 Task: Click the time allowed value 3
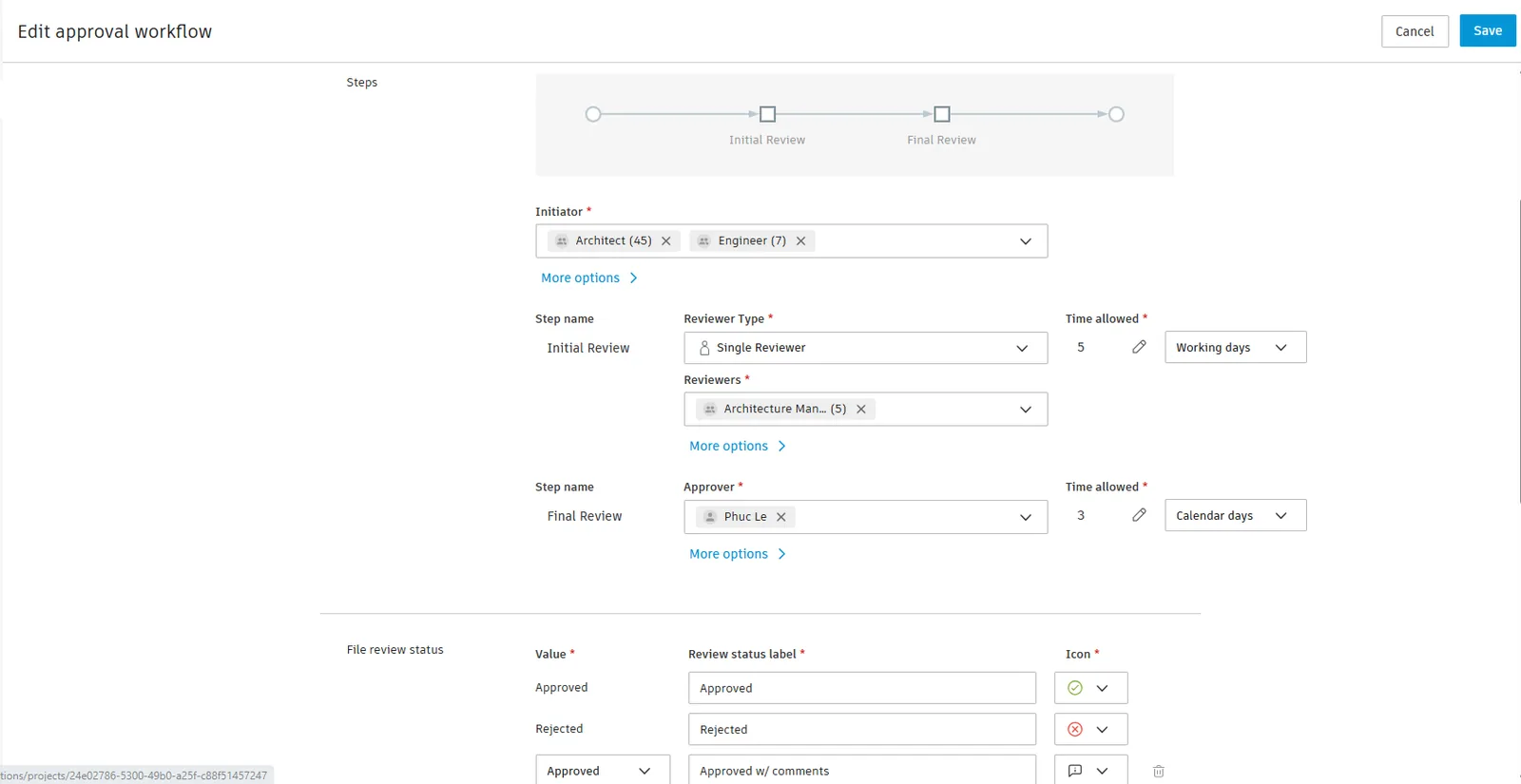pyautogui.click(x=1081, y=515)
